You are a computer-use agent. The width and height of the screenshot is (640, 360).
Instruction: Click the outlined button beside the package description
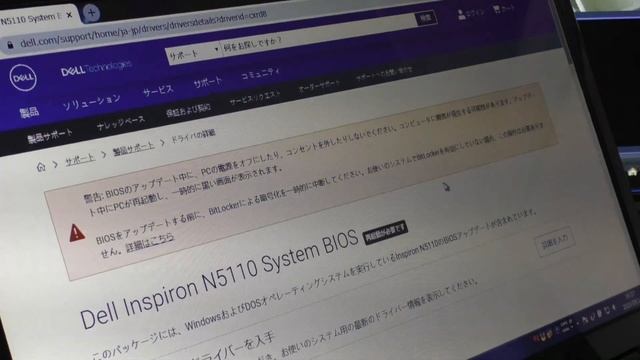pos(556,241)
